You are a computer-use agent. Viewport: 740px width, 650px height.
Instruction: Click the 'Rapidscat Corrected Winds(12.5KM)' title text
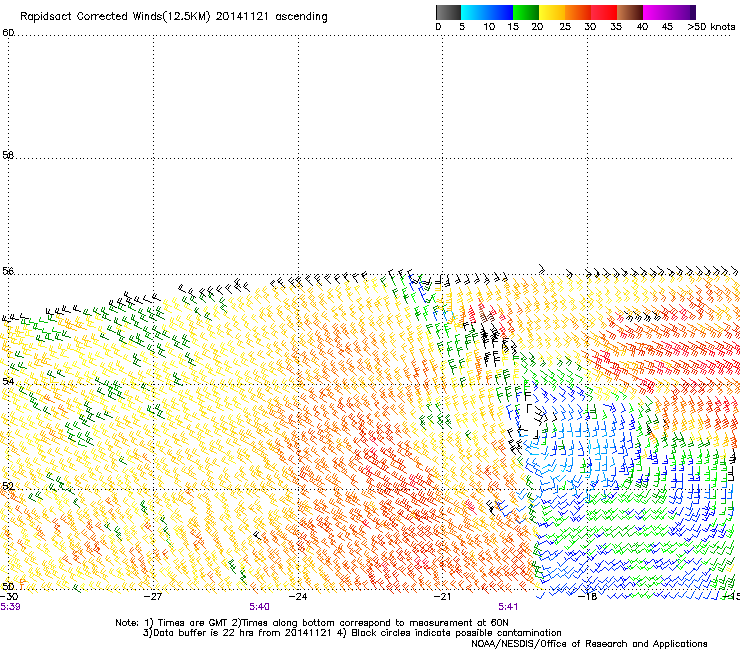(115, 17)
